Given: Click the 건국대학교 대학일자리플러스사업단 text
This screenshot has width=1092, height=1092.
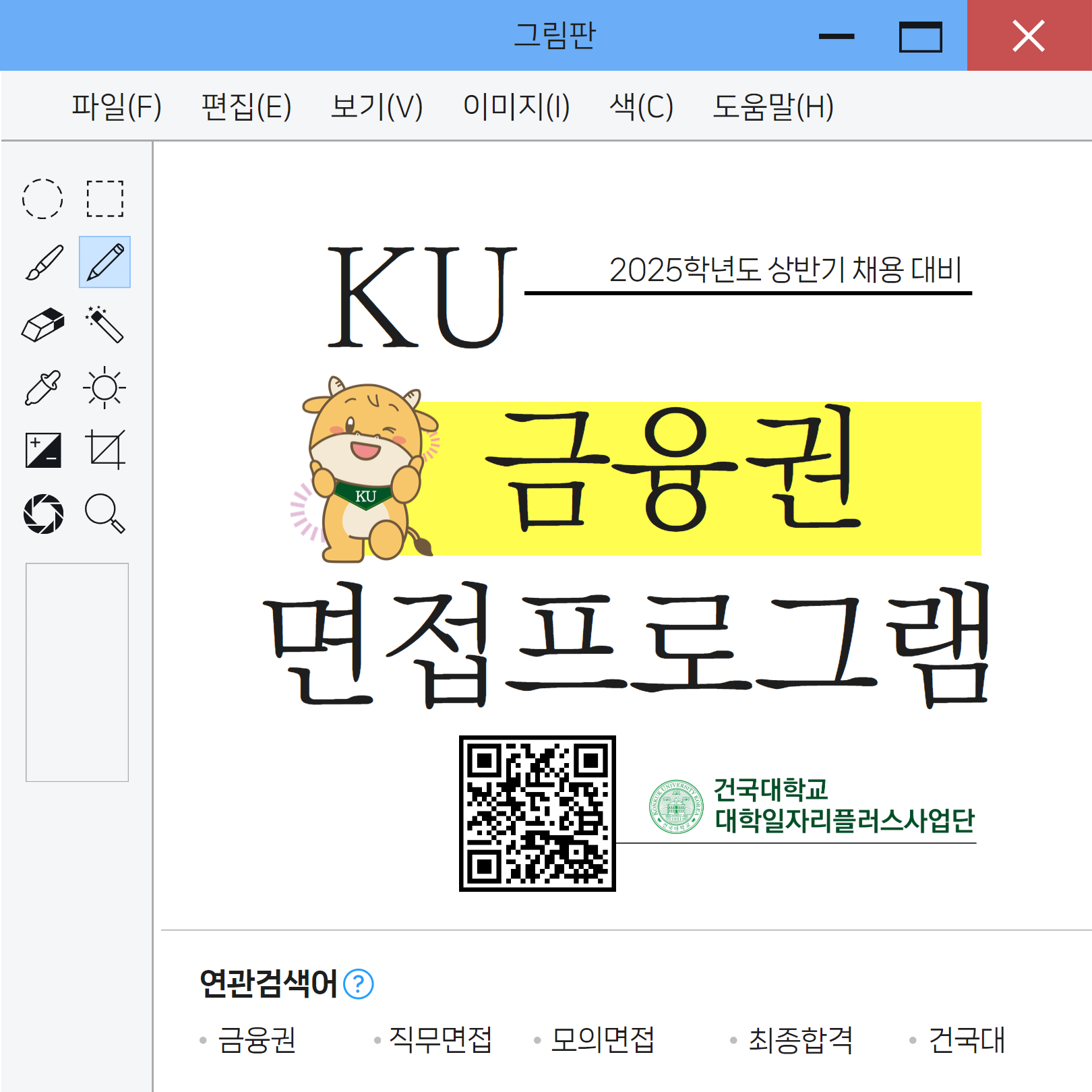Looking at the screenshot, I should pos(844,805).
